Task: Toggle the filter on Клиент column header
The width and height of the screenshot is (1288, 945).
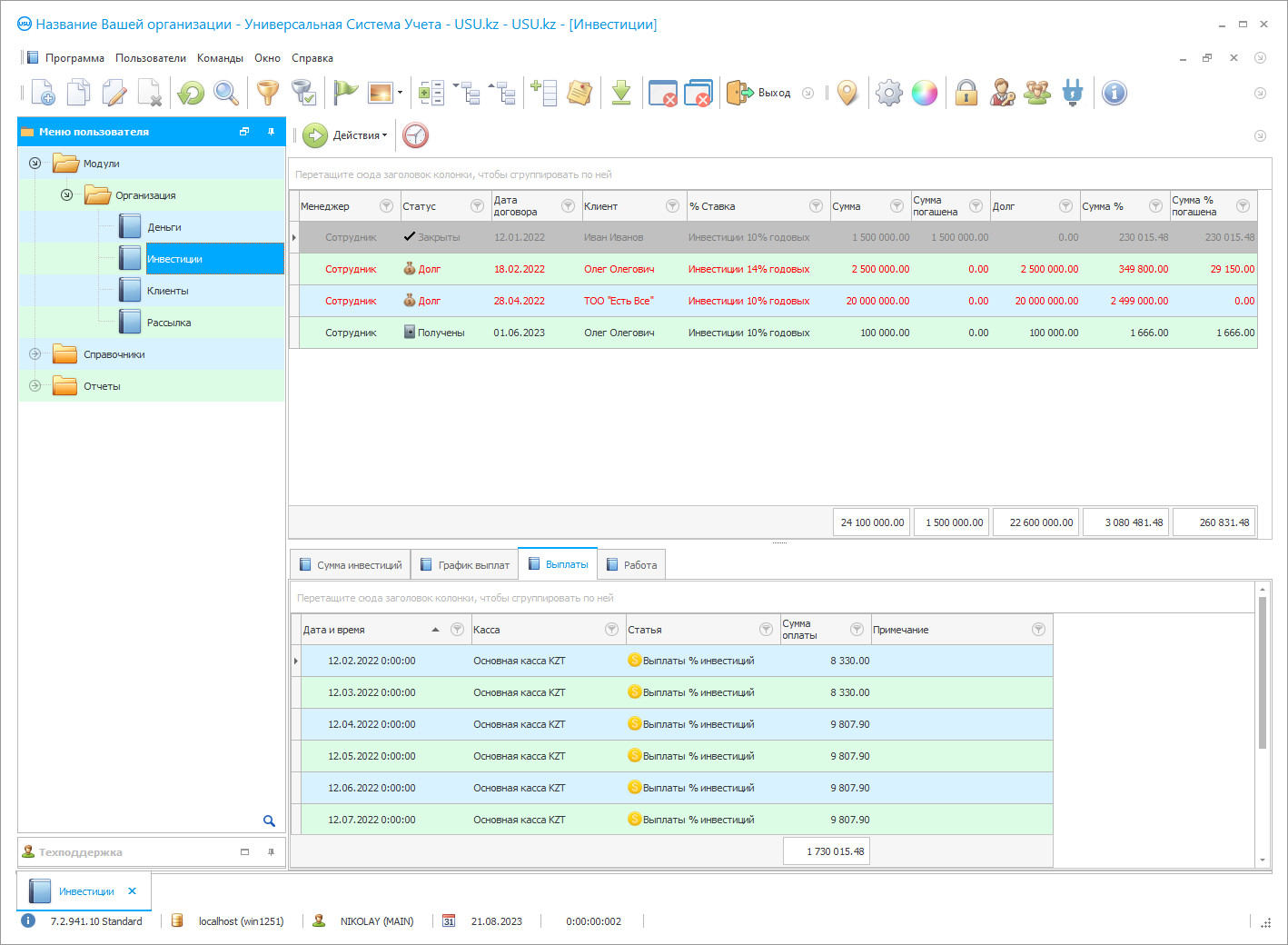Action: [672, 206]
